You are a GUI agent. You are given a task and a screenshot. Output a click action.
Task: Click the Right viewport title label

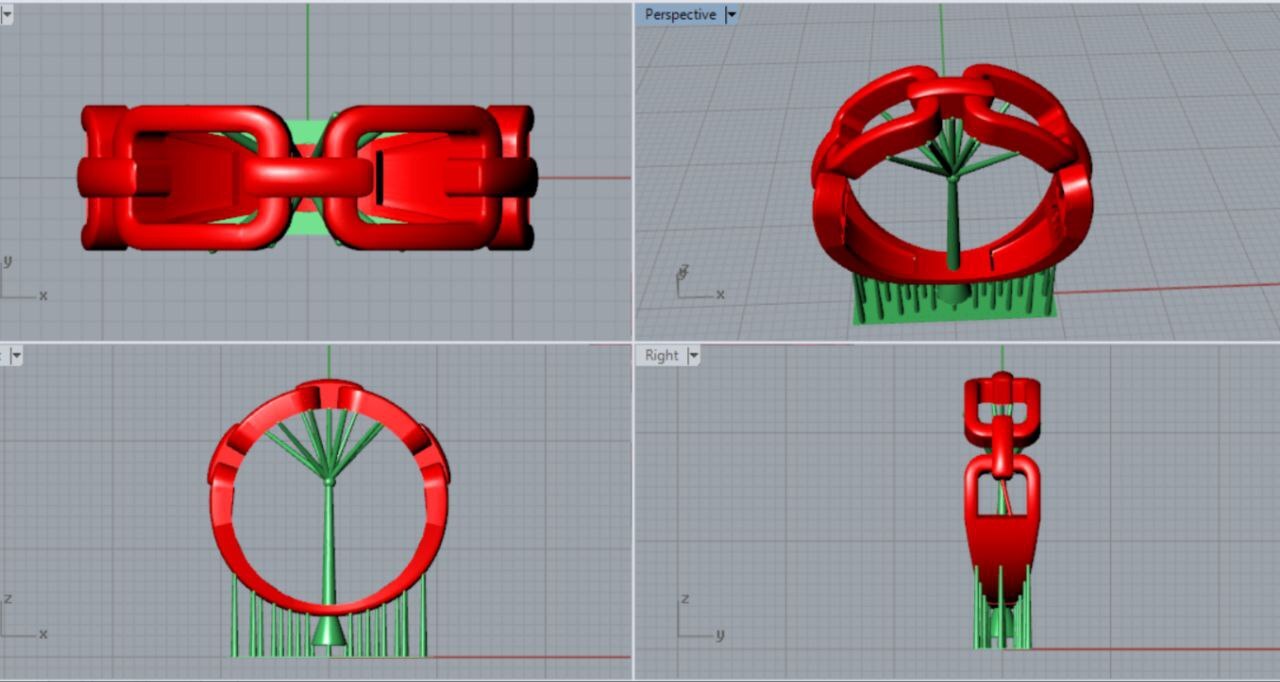point(661,356)
